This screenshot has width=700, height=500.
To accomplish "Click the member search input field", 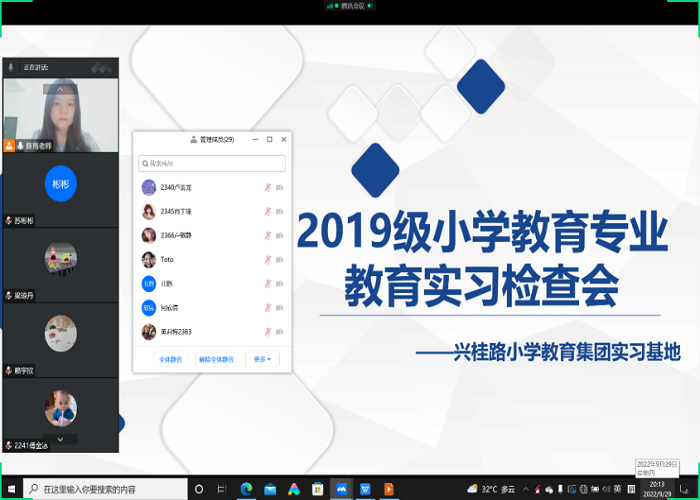I will tap(212, 163).
